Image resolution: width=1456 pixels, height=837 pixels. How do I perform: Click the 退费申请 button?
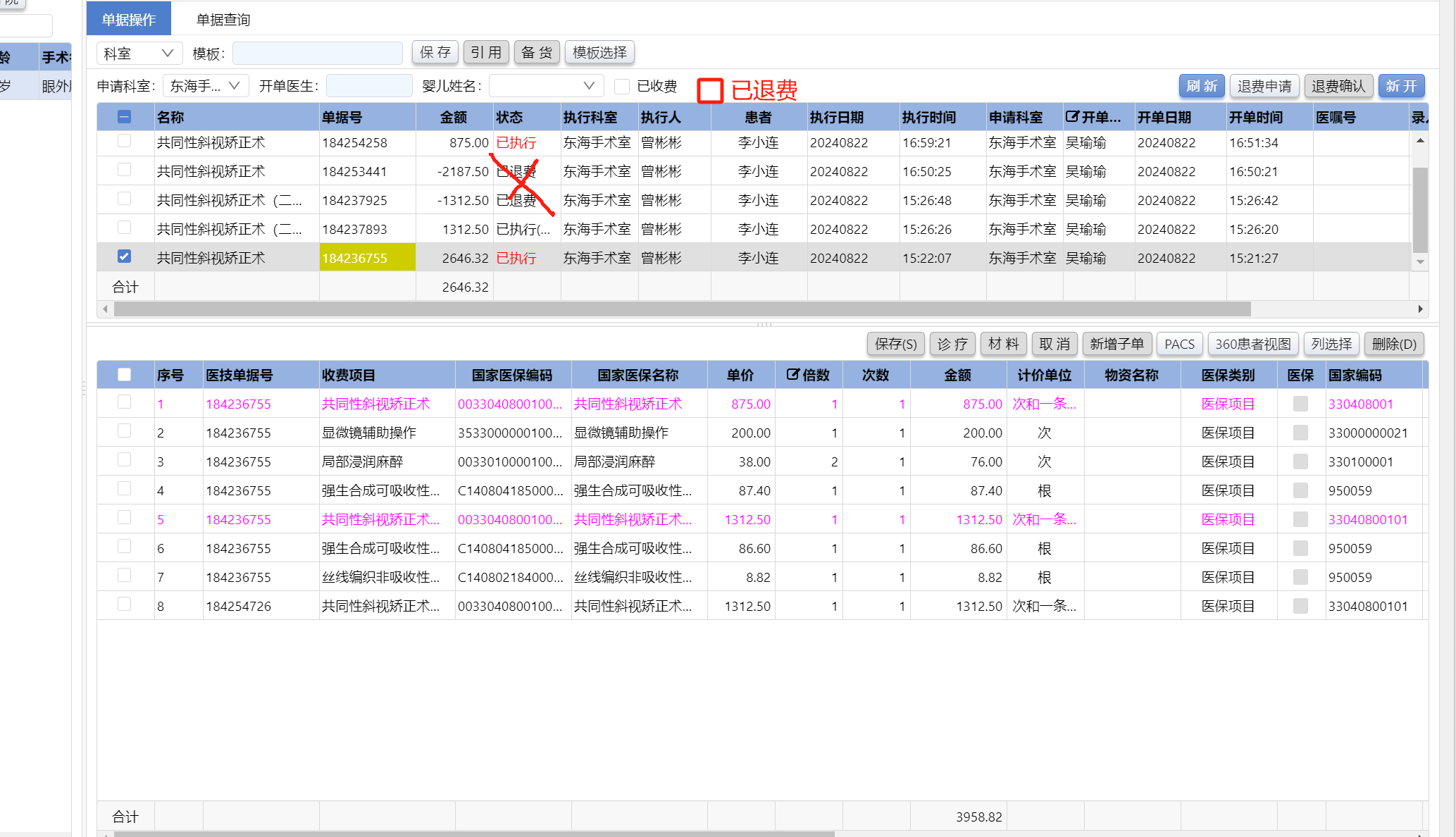pyautogui.click(x=1264, y=86)
